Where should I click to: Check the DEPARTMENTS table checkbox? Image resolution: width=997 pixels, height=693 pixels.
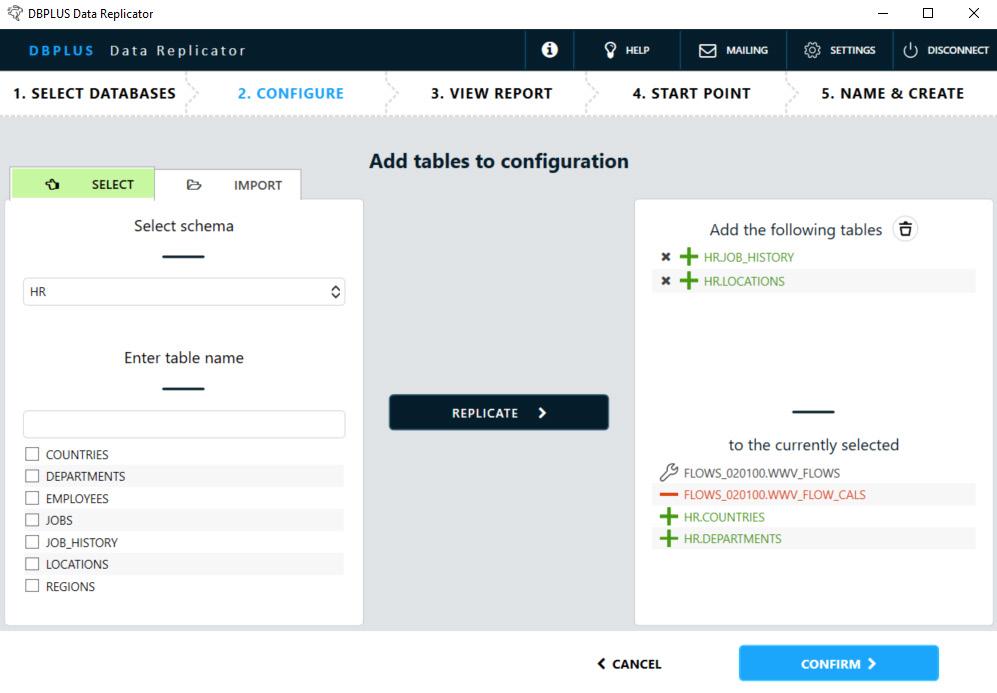click(x=32, y=476)
